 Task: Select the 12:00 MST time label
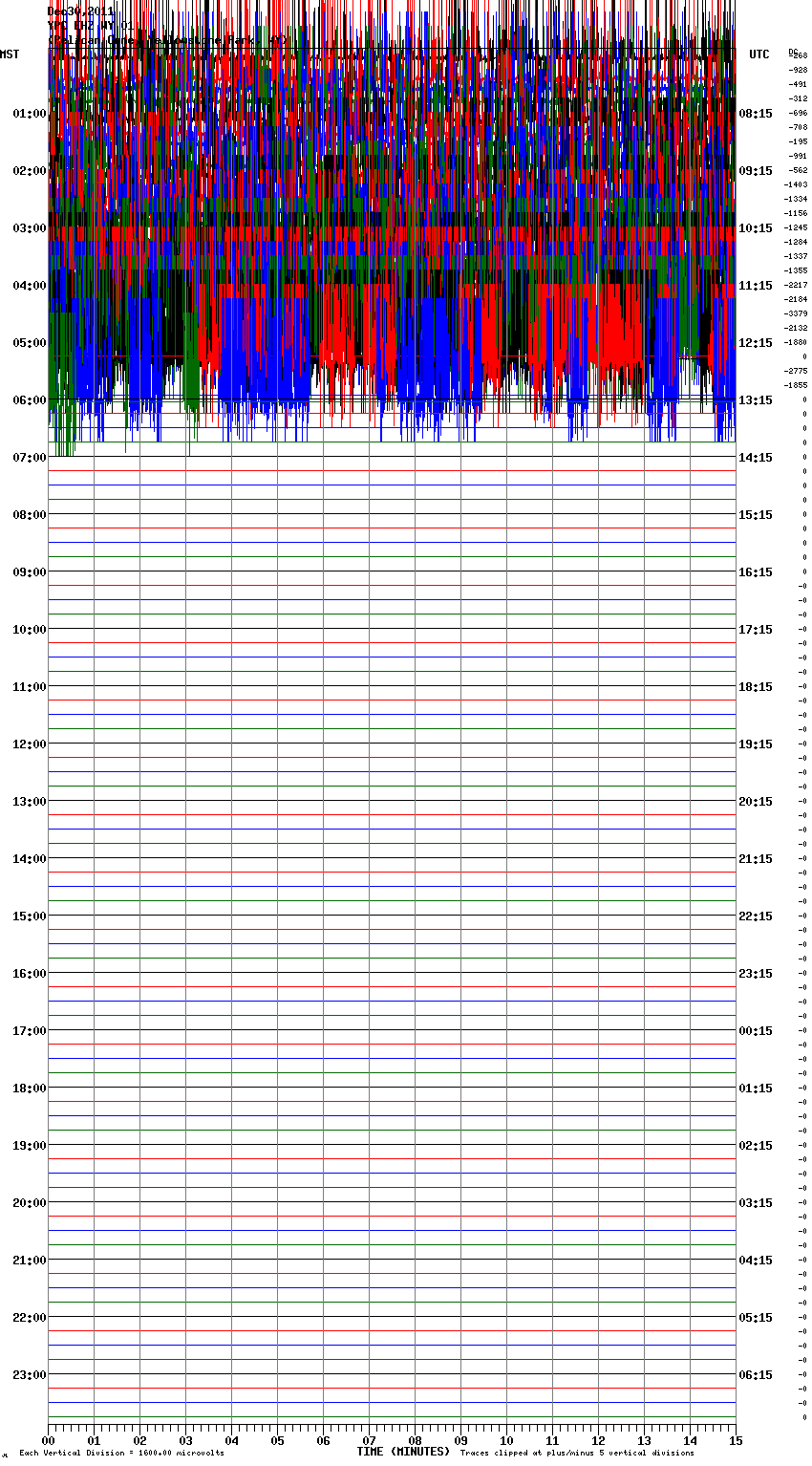(x=29, y=744)
